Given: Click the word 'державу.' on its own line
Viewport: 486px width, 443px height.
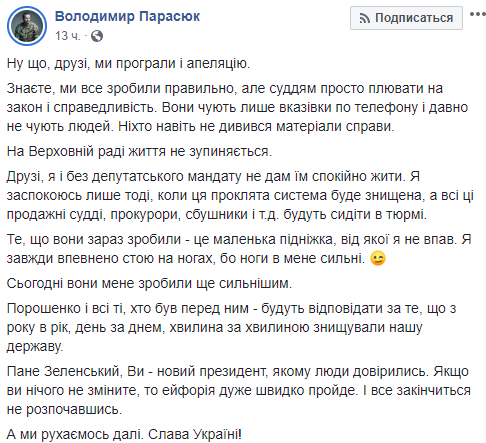Looking at the screenshot, I should coord(35,347).
